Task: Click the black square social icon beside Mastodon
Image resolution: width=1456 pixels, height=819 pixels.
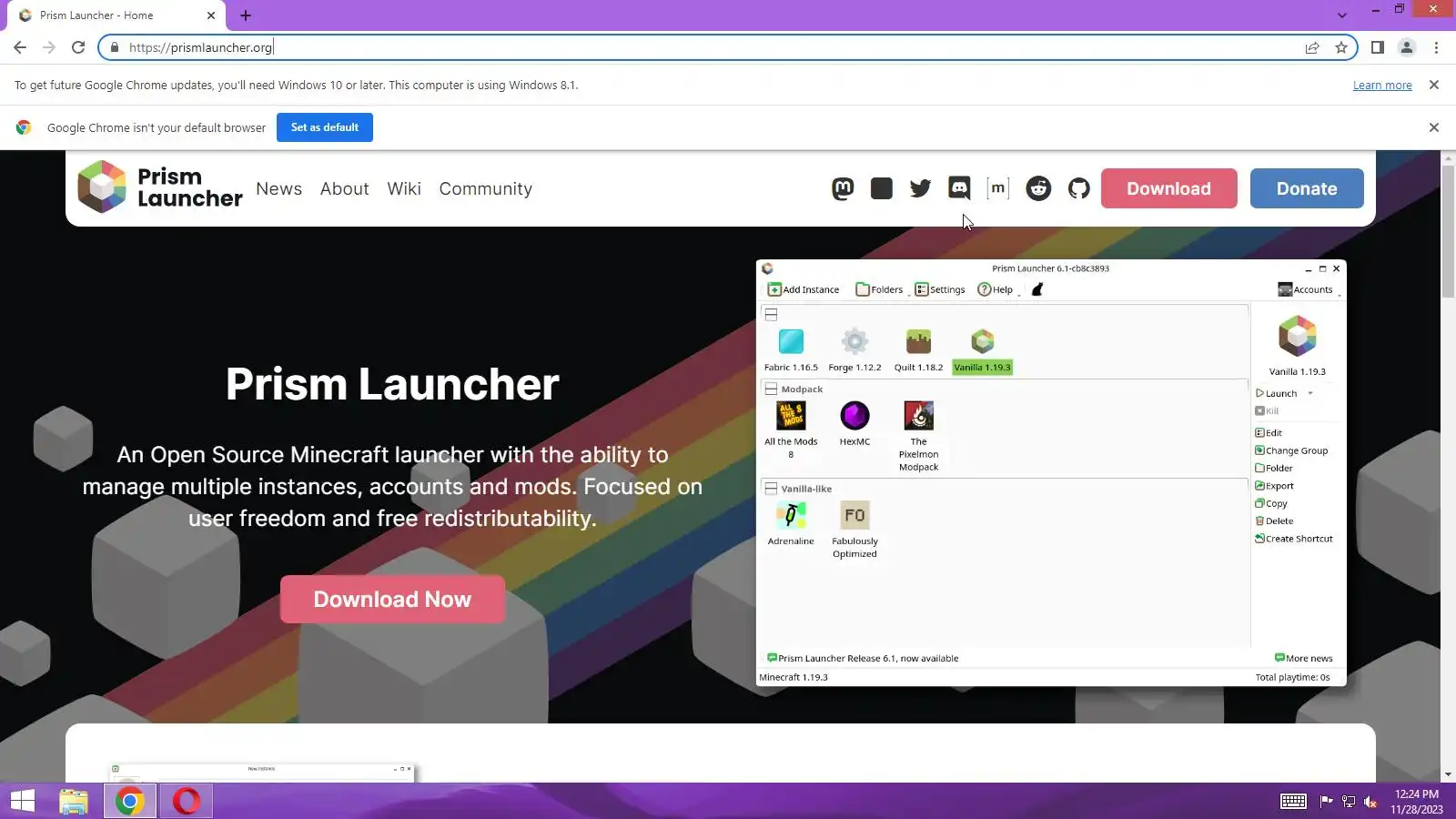Action: 881,188
